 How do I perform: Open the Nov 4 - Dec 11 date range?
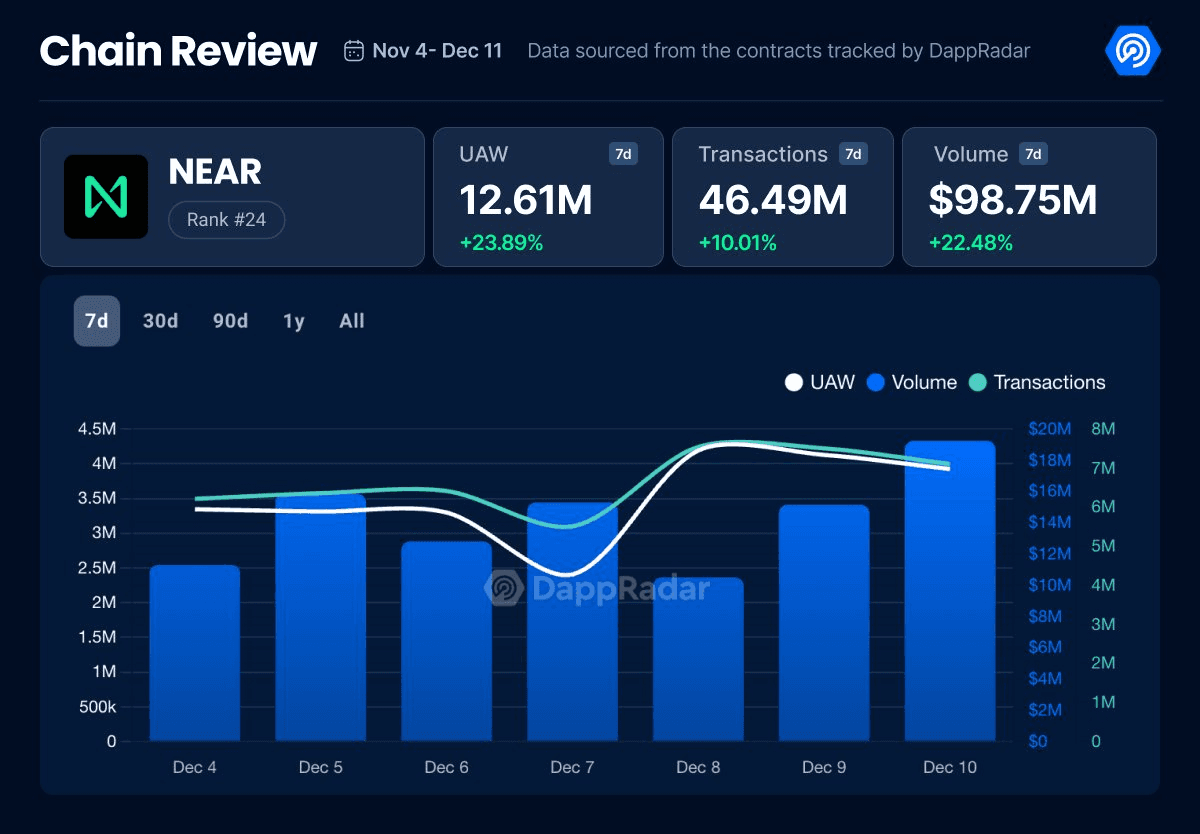[x=437, y=51]
